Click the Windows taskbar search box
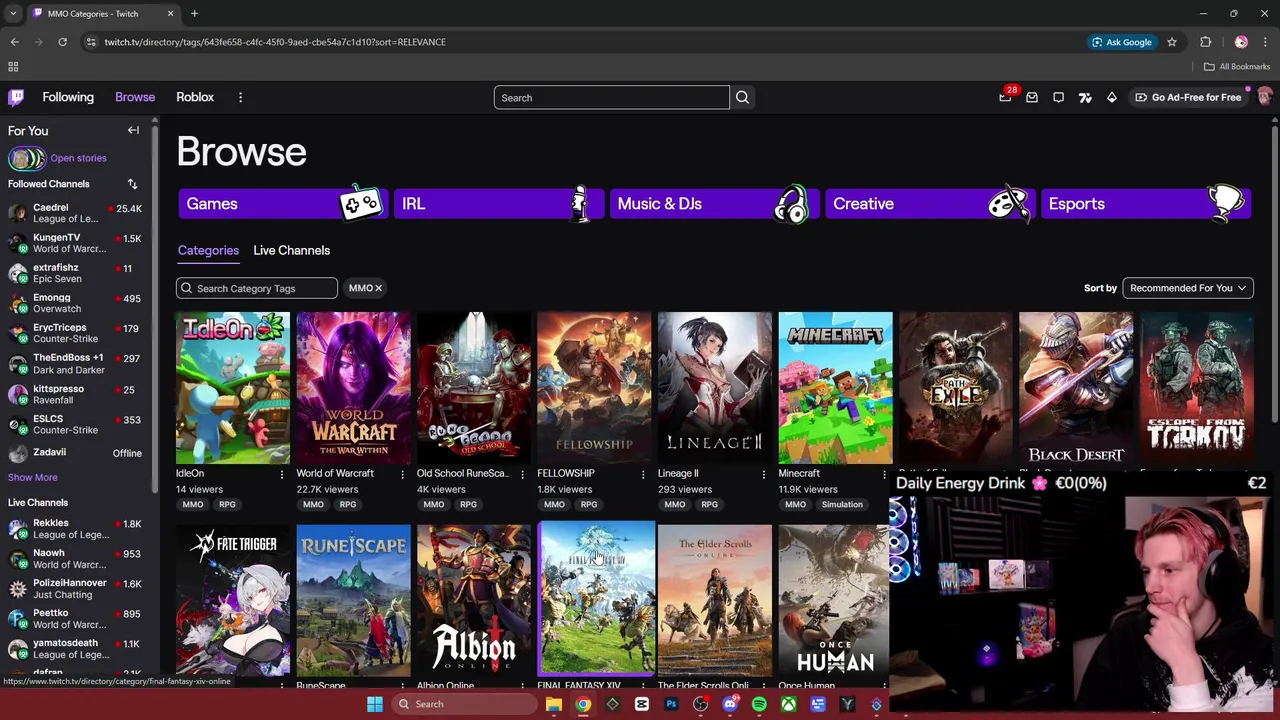The width and height of the screenshot is (1280, 720). [x=464, y=704]
